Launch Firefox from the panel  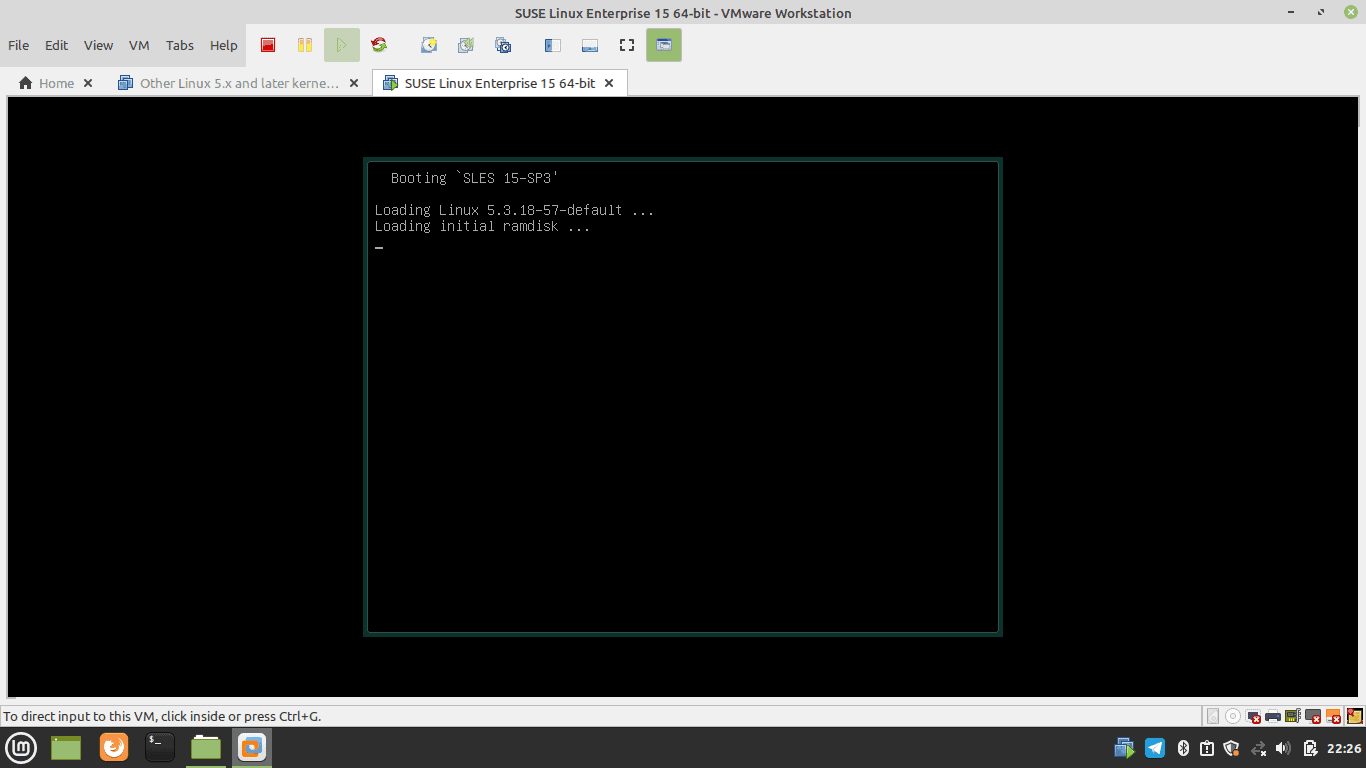pos(114,747)
